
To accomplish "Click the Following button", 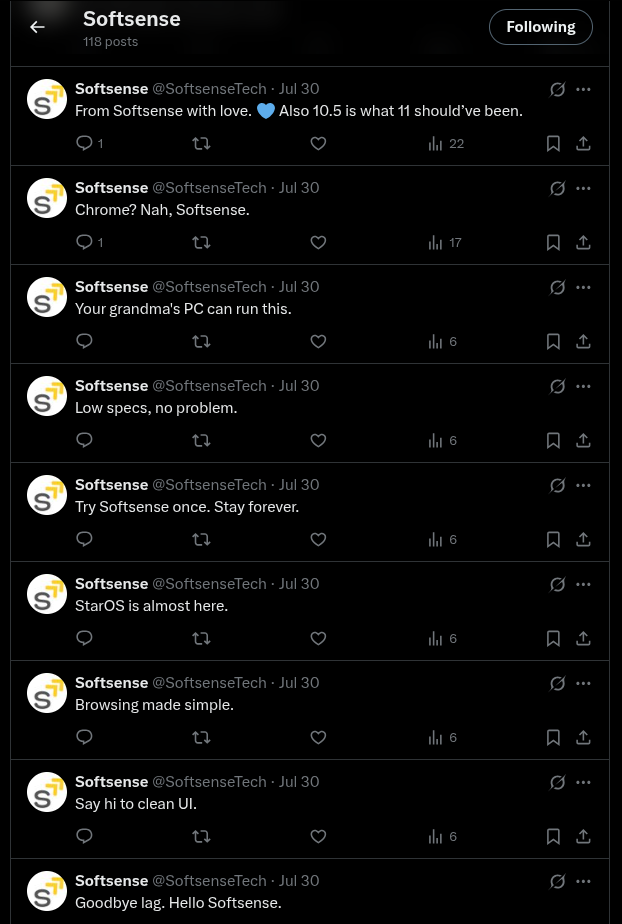I will [540, 27].
